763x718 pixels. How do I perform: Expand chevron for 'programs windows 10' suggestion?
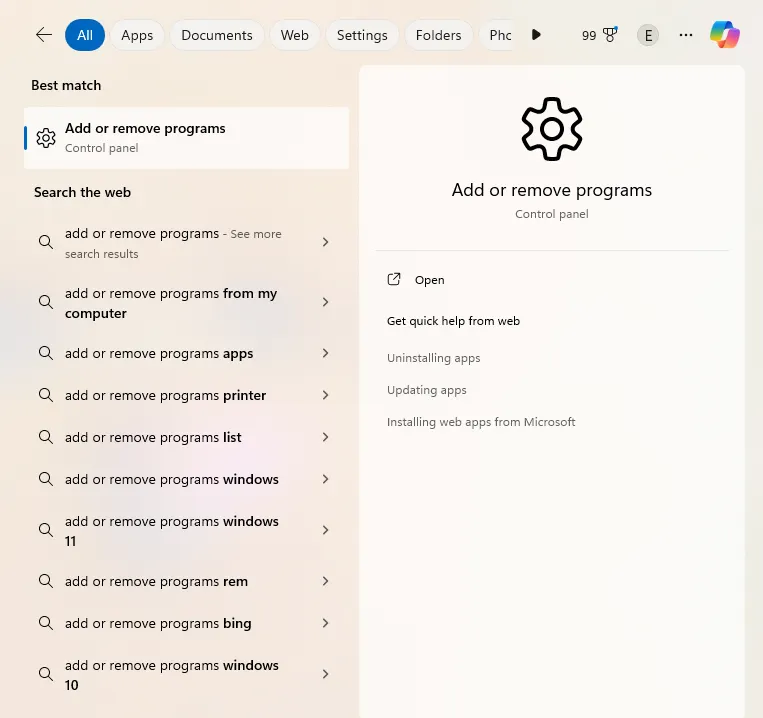pos(326,674)
